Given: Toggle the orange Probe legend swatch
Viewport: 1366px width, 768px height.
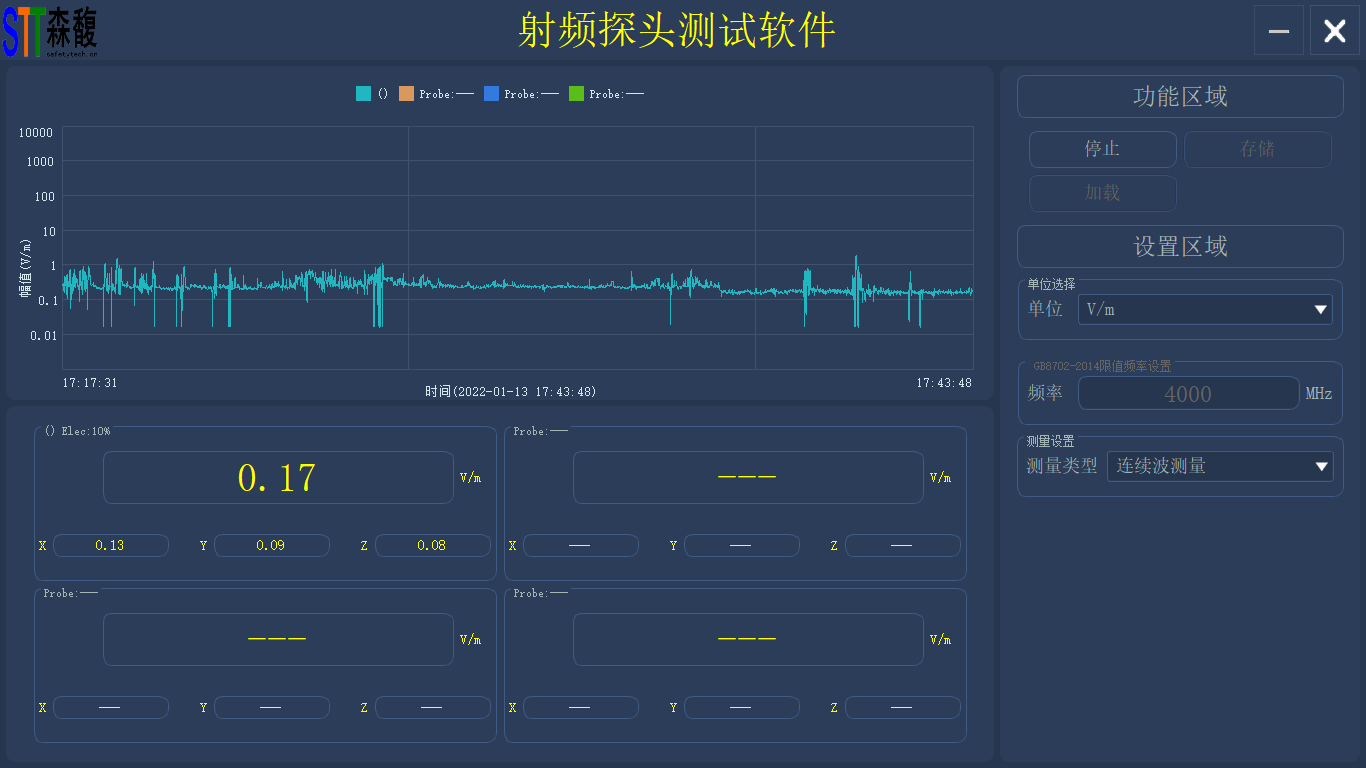Looking at the screenshot, I should (407, 94).
